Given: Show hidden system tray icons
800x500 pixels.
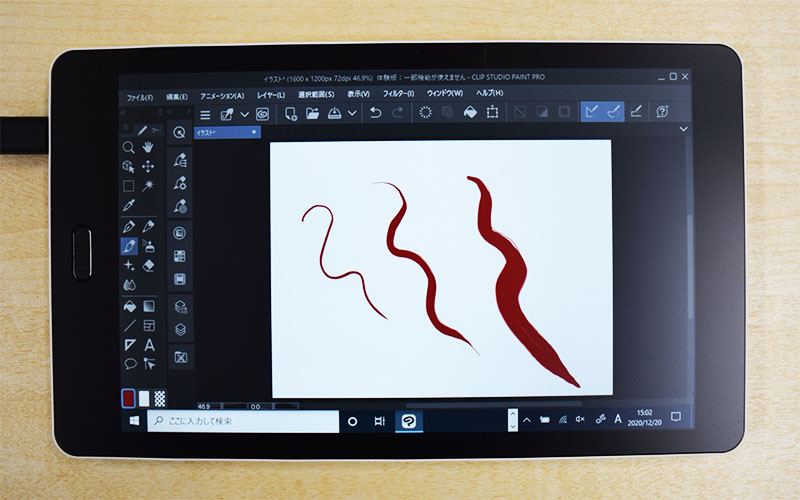Looking at the screenshot, I should (527, 420).
